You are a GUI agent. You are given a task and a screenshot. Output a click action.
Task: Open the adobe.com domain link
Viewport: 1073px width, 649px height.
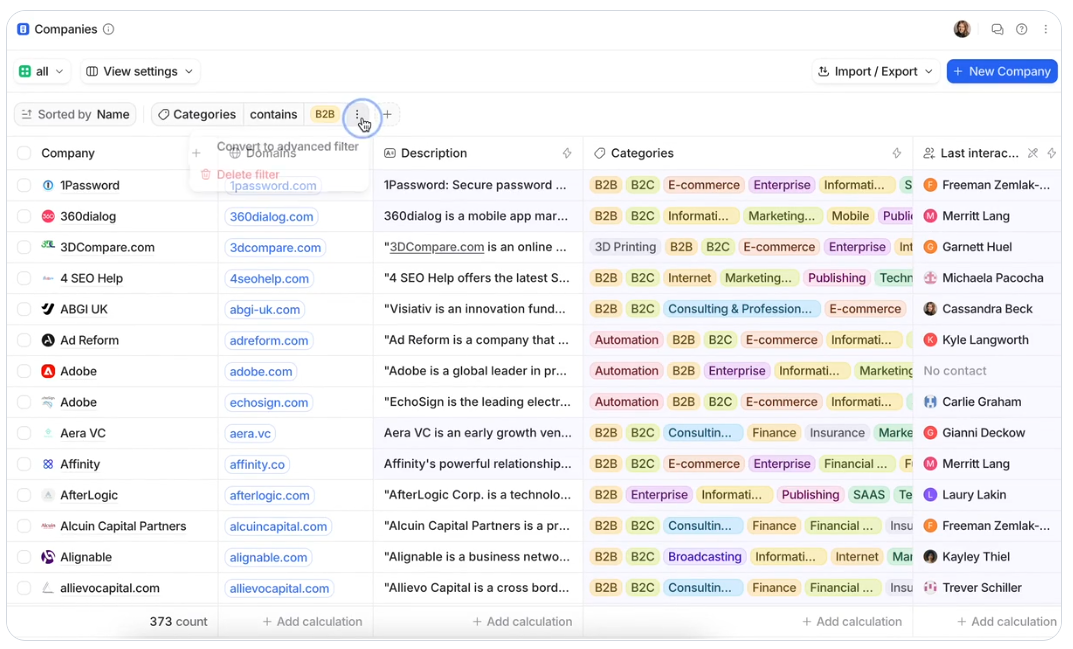(x=261, y=371)
